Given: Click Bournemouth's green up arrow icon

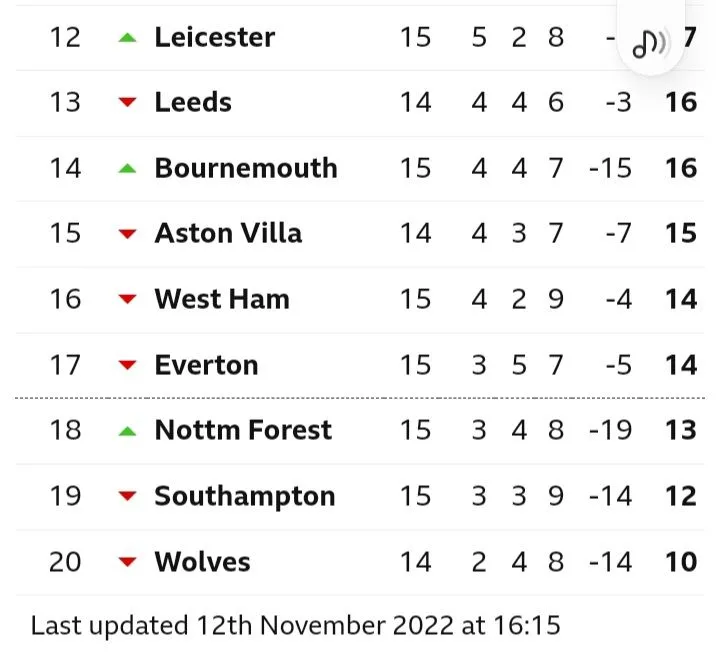Looking at the screenshot, I should coord(126,168).
